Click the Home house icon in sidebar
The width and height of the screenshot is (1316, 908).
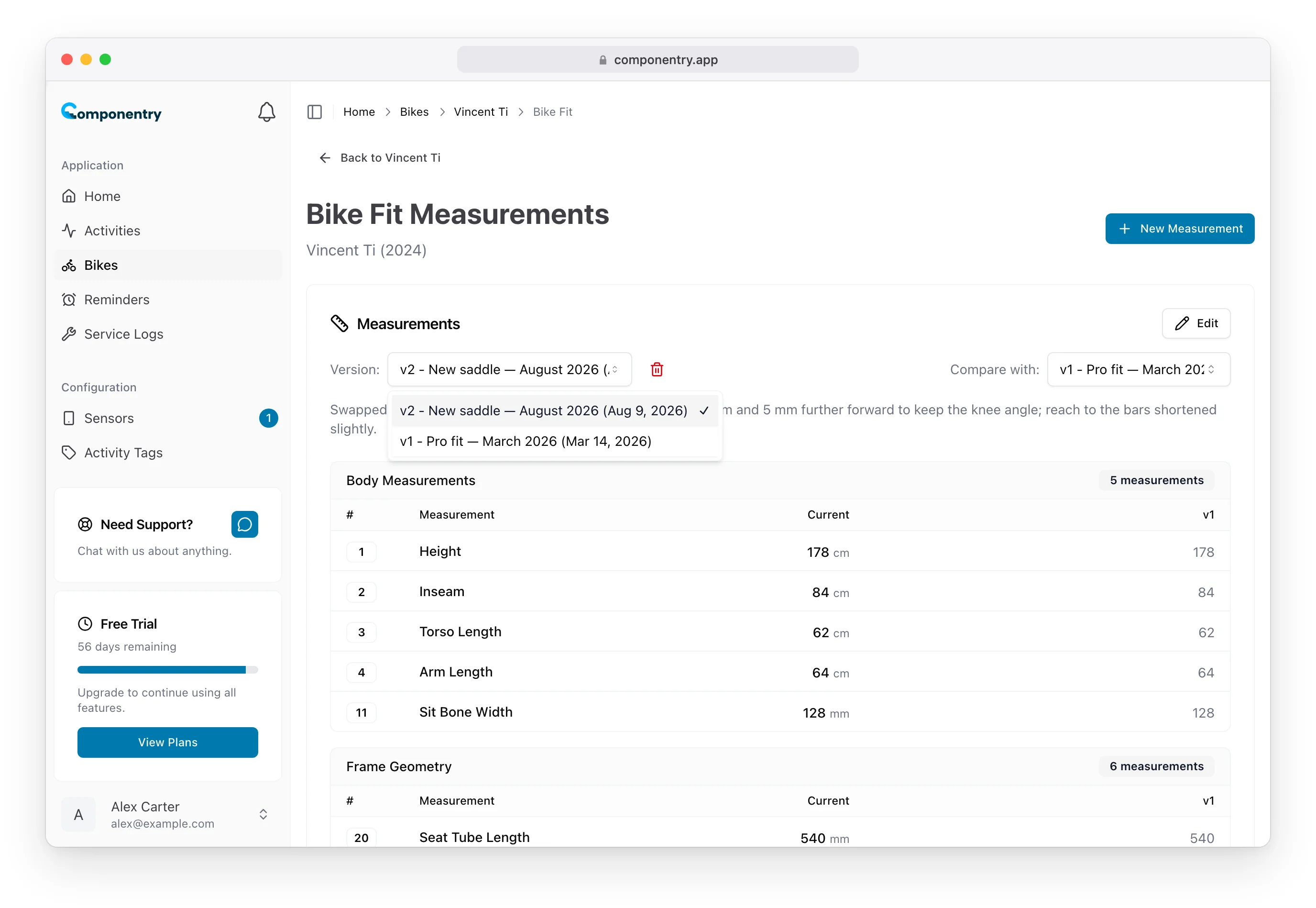pos(69,196)
